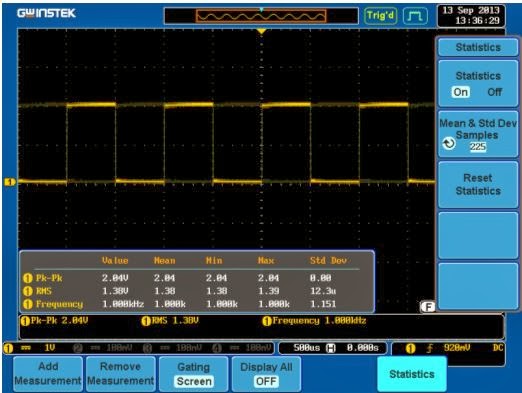Toggle Display All OFF

266,374
